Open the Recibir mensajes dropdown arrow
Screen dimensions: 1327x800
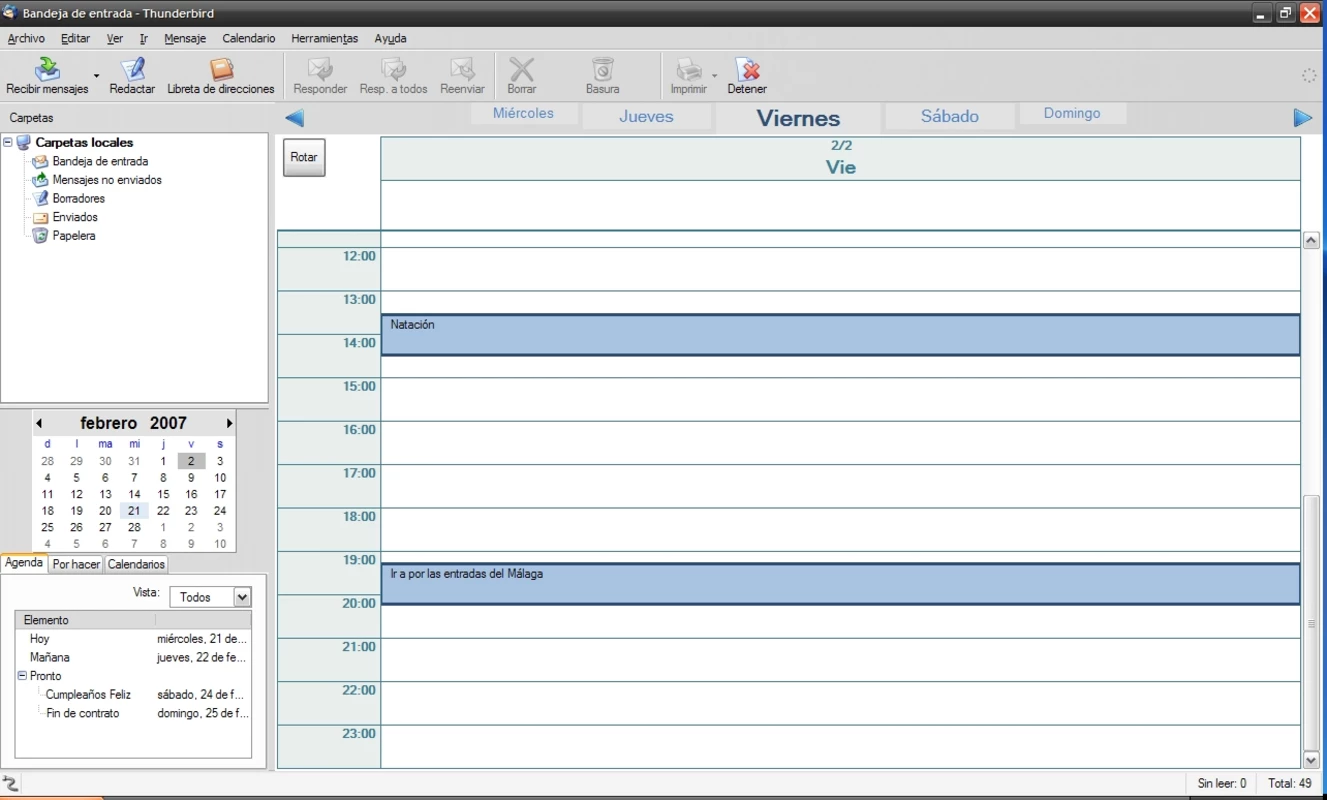click(x=97, y=76)
